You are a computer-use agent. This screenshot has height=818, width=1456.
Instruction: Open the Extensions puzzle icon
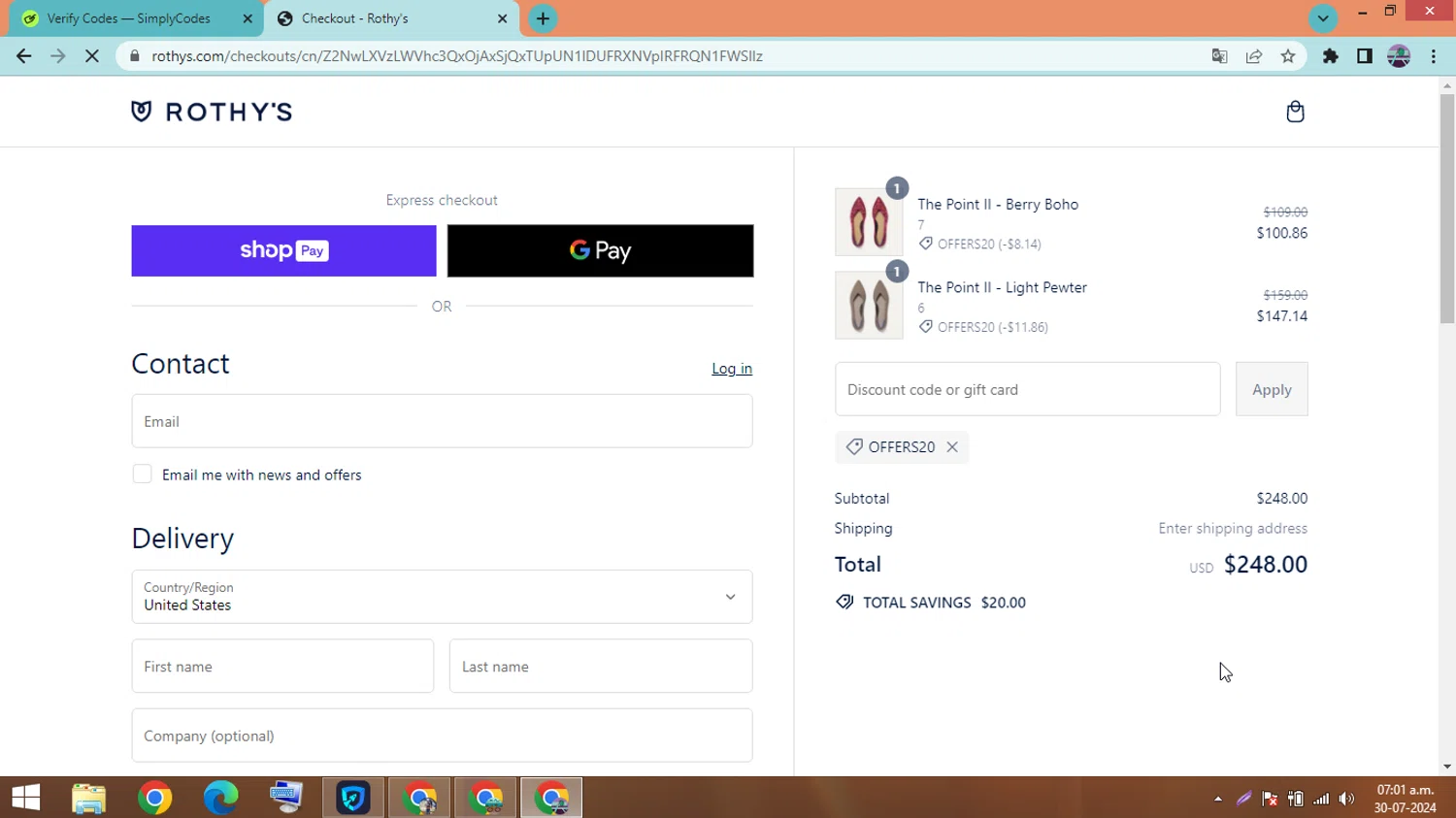(1331, 56)
